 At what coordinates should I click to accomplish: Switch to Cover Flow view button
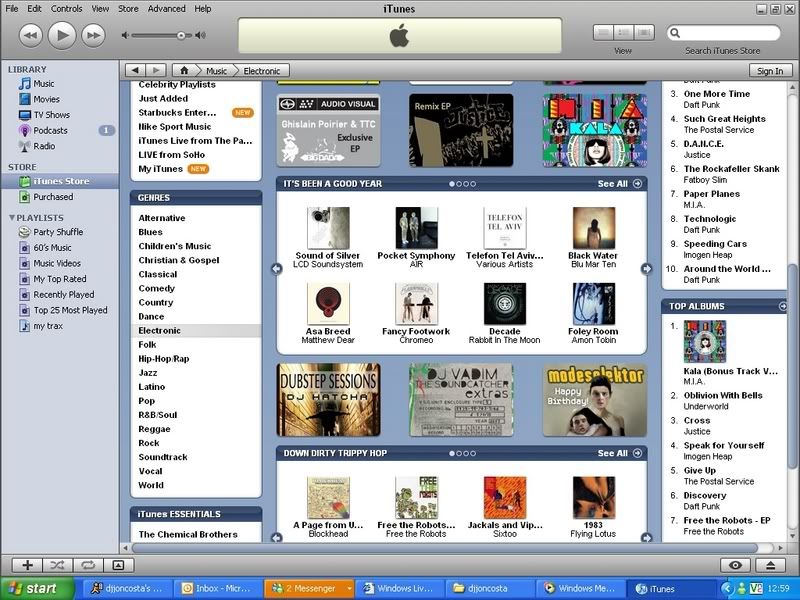pyautogui.click(x=644, y=33)
